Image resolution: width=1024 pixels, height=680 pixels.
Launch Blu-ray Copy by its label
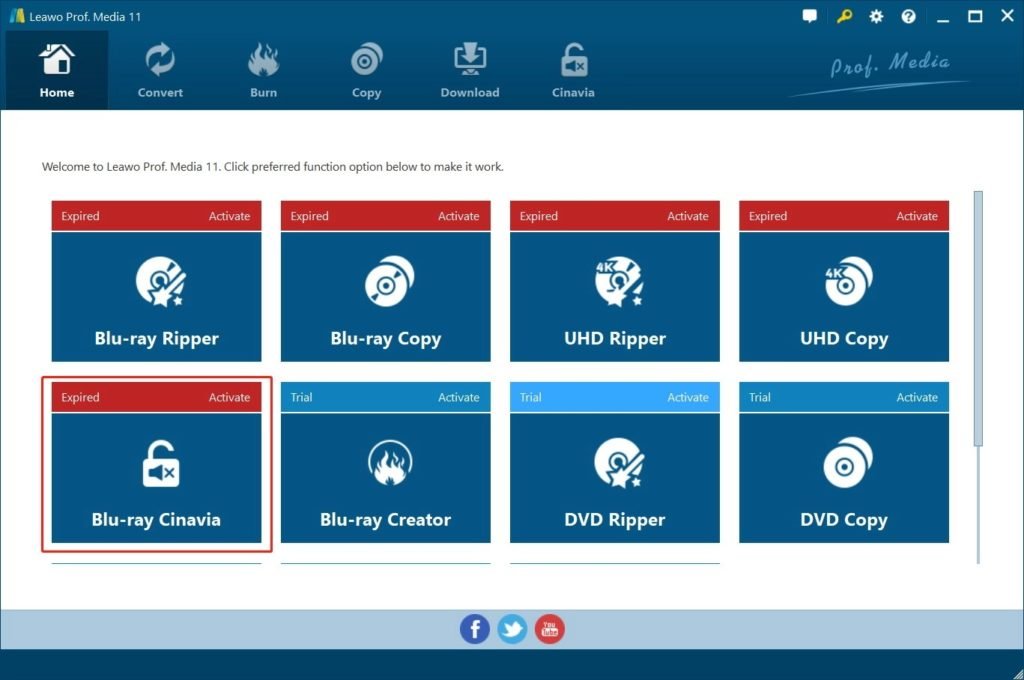[x=386, y=339]
